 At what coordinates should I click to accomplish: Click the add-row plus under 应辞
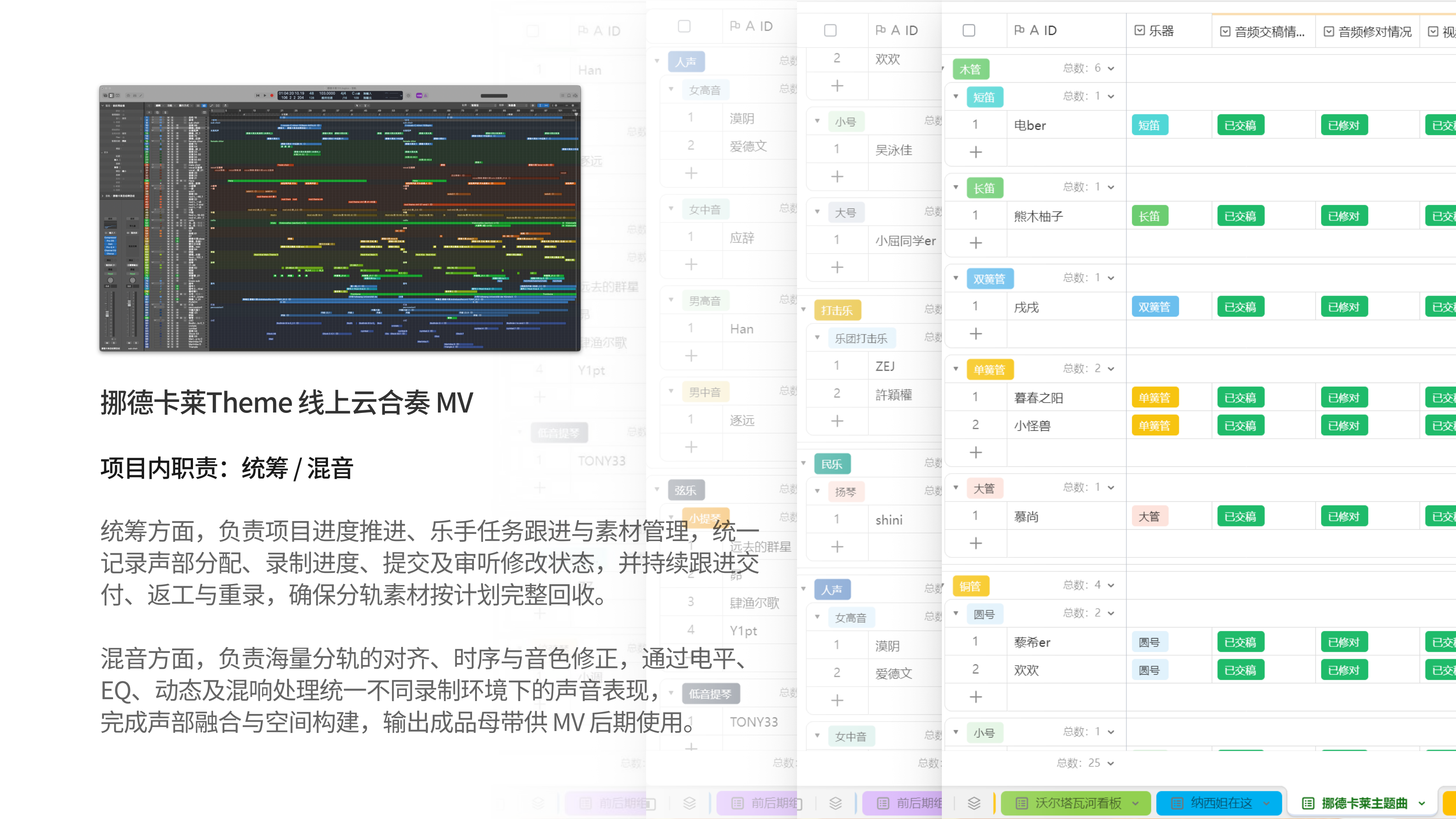coord(691,265)
